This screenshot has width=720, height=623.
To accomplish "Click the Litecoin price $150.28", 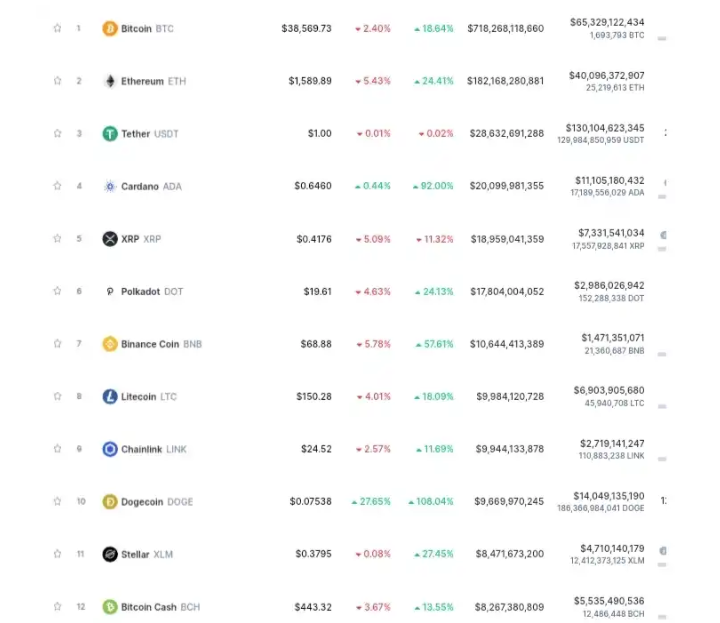I will 314,396.
